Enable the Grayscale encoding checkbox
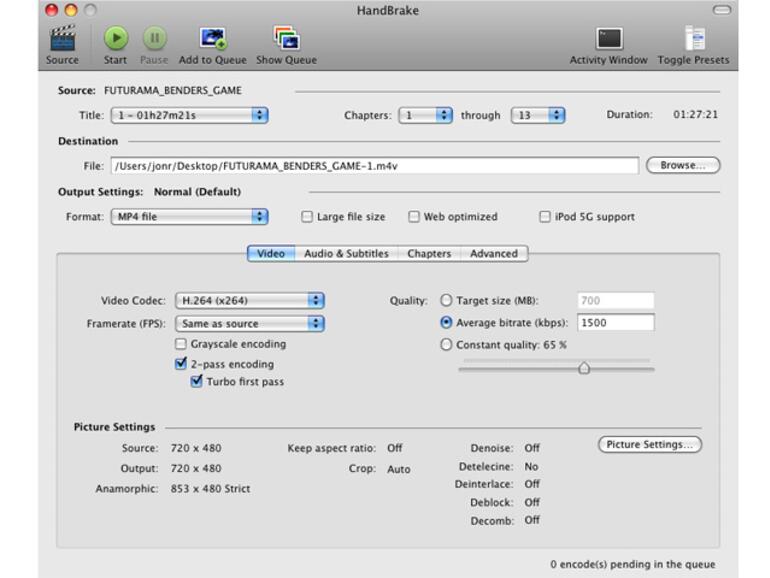This screenshot has height=578, width=770. coord(181,344)
